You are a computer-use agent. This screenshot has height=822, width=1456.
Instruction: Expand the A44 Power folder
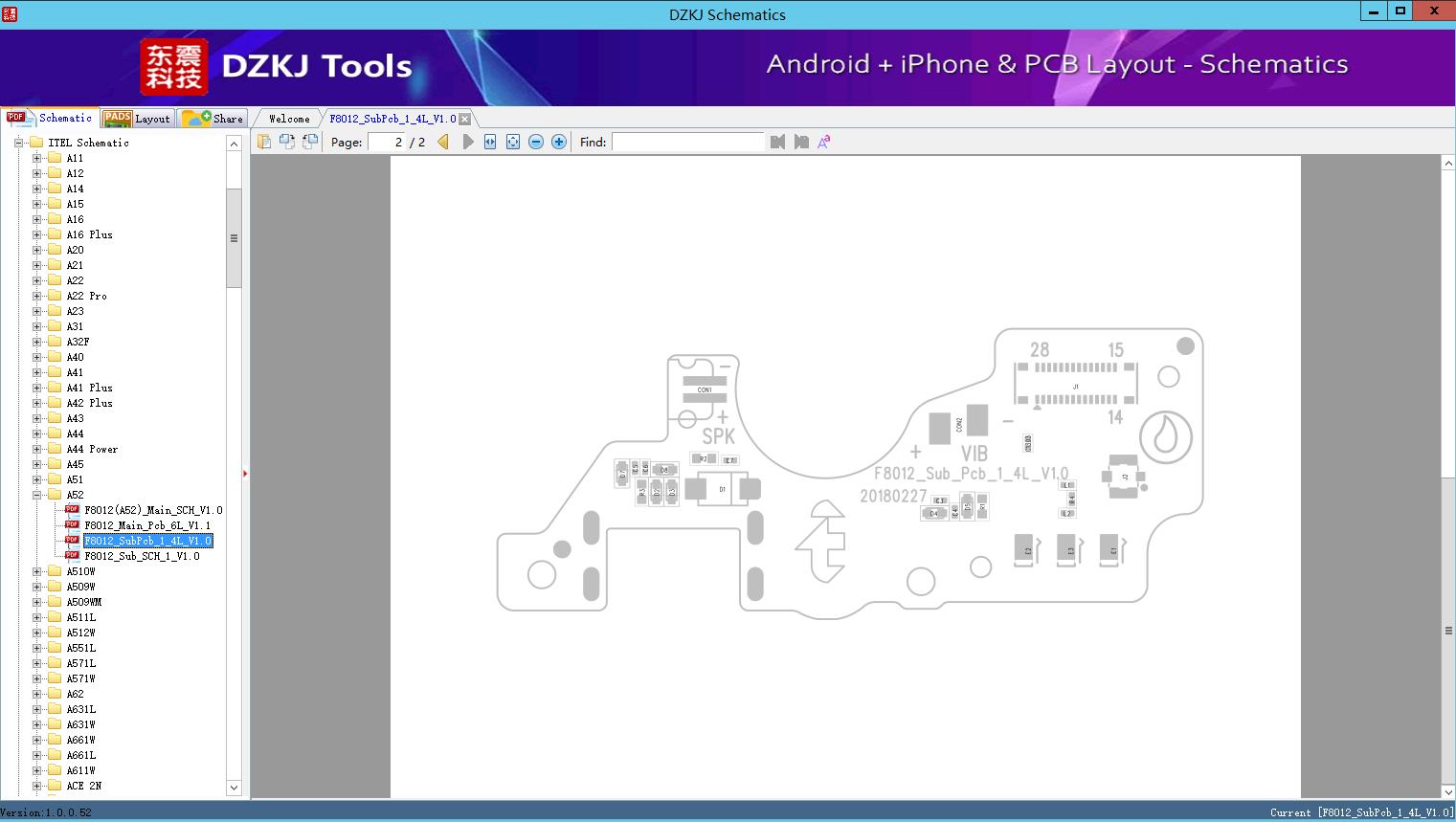(x=36, y=449)
